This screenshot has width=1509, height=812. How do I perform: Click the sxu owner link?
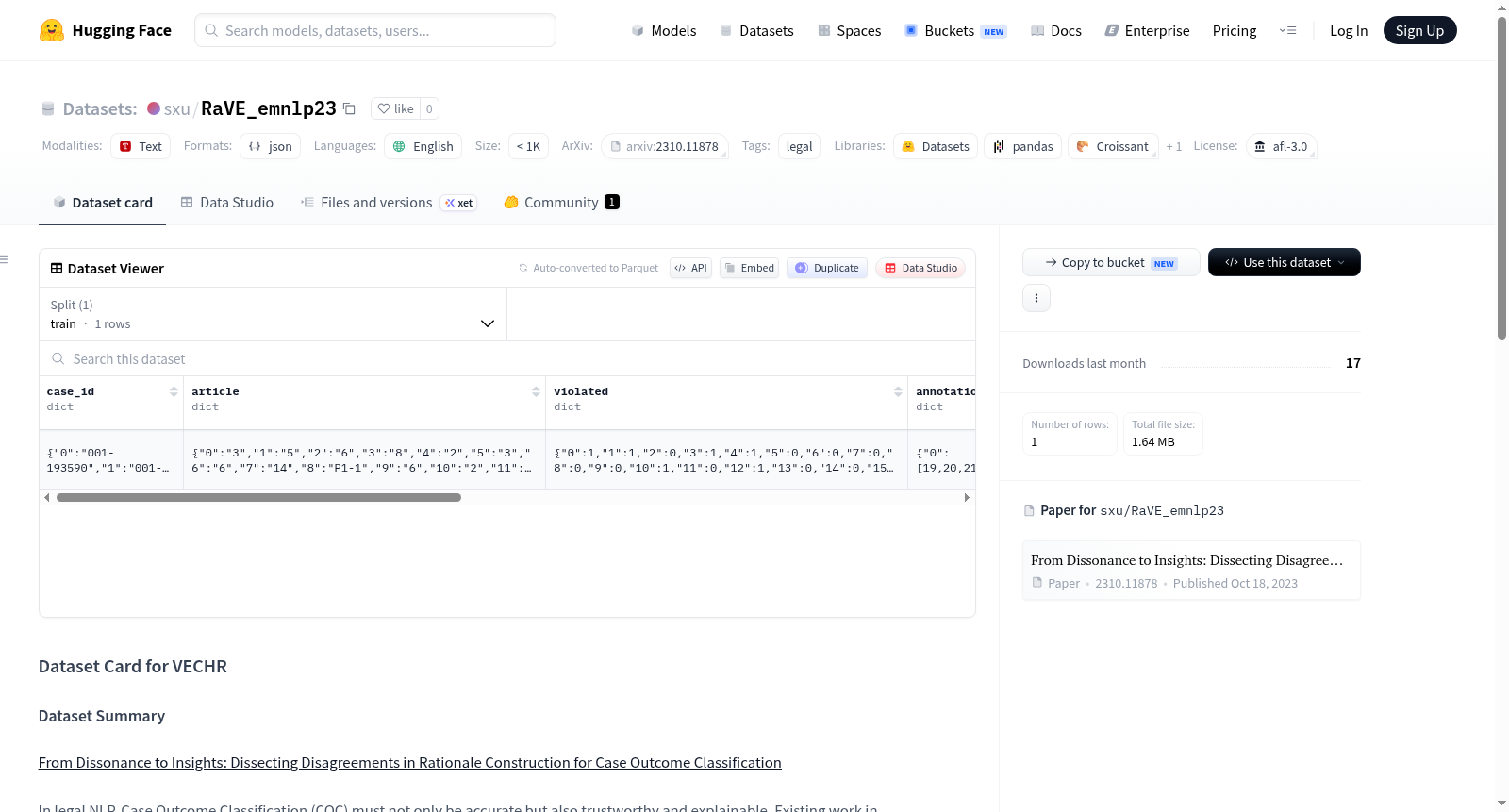pyautogui.click(x=176, y=108)
